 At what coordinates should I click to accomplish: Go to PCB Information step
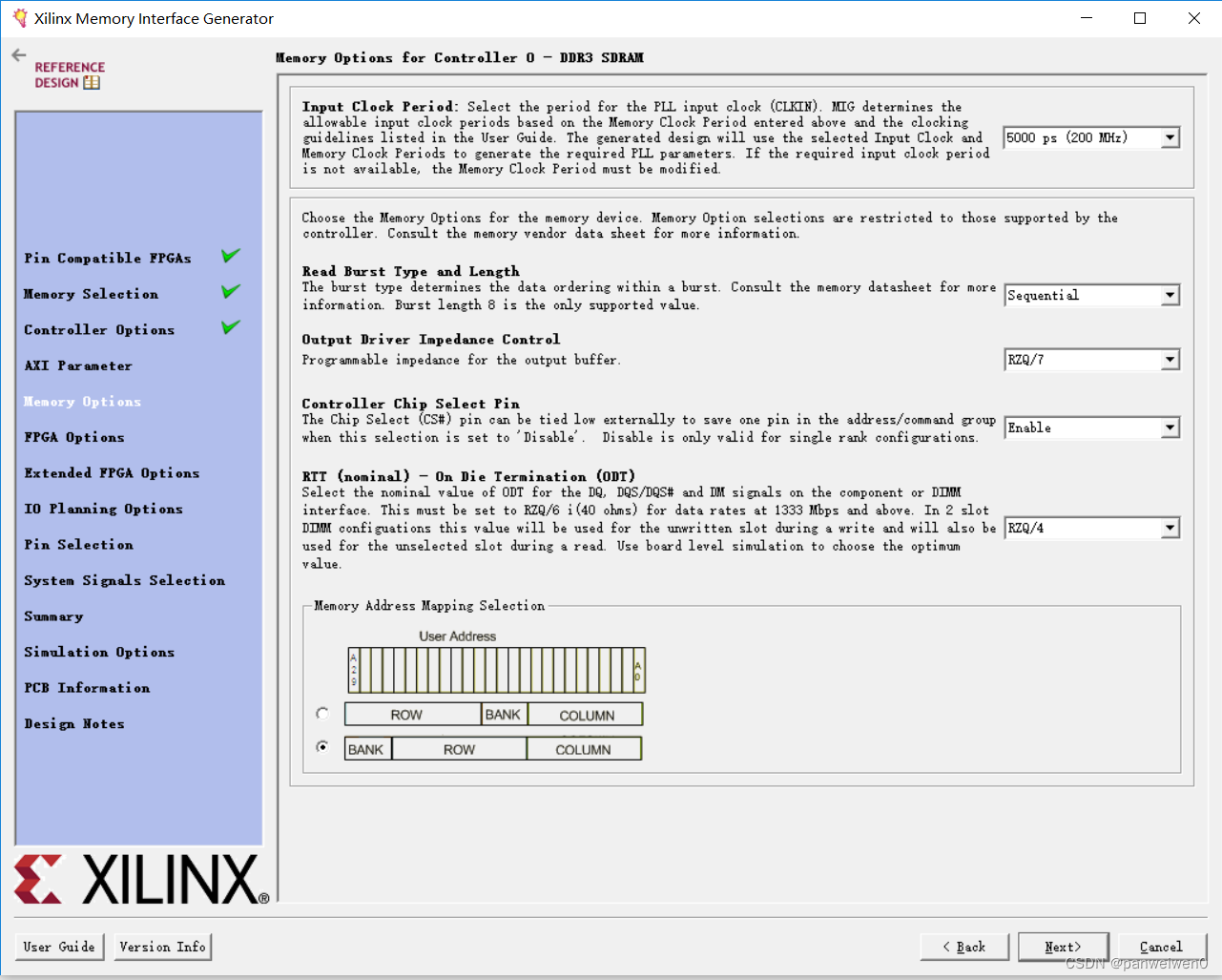tap(87, 688)
